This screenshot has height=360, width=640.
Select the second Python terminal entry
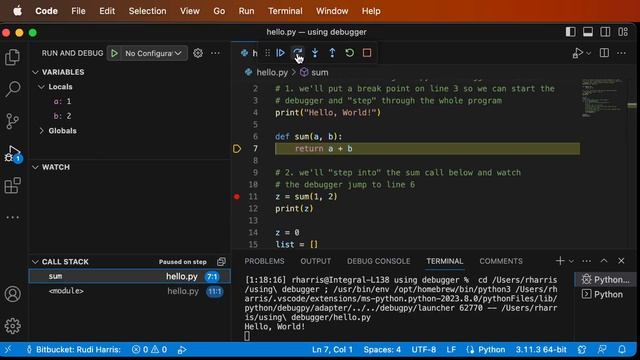click(x=606, y=294)
